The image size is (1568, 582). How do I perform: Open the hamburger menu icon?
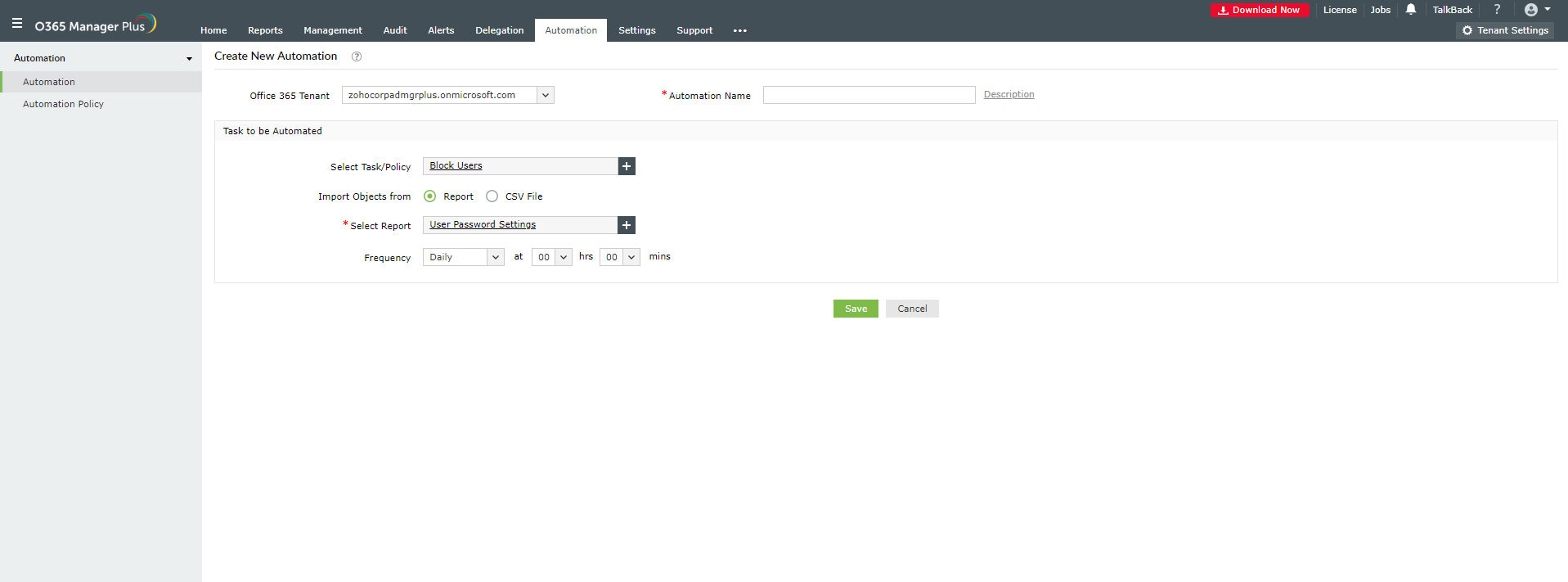(x=17, y=24)
